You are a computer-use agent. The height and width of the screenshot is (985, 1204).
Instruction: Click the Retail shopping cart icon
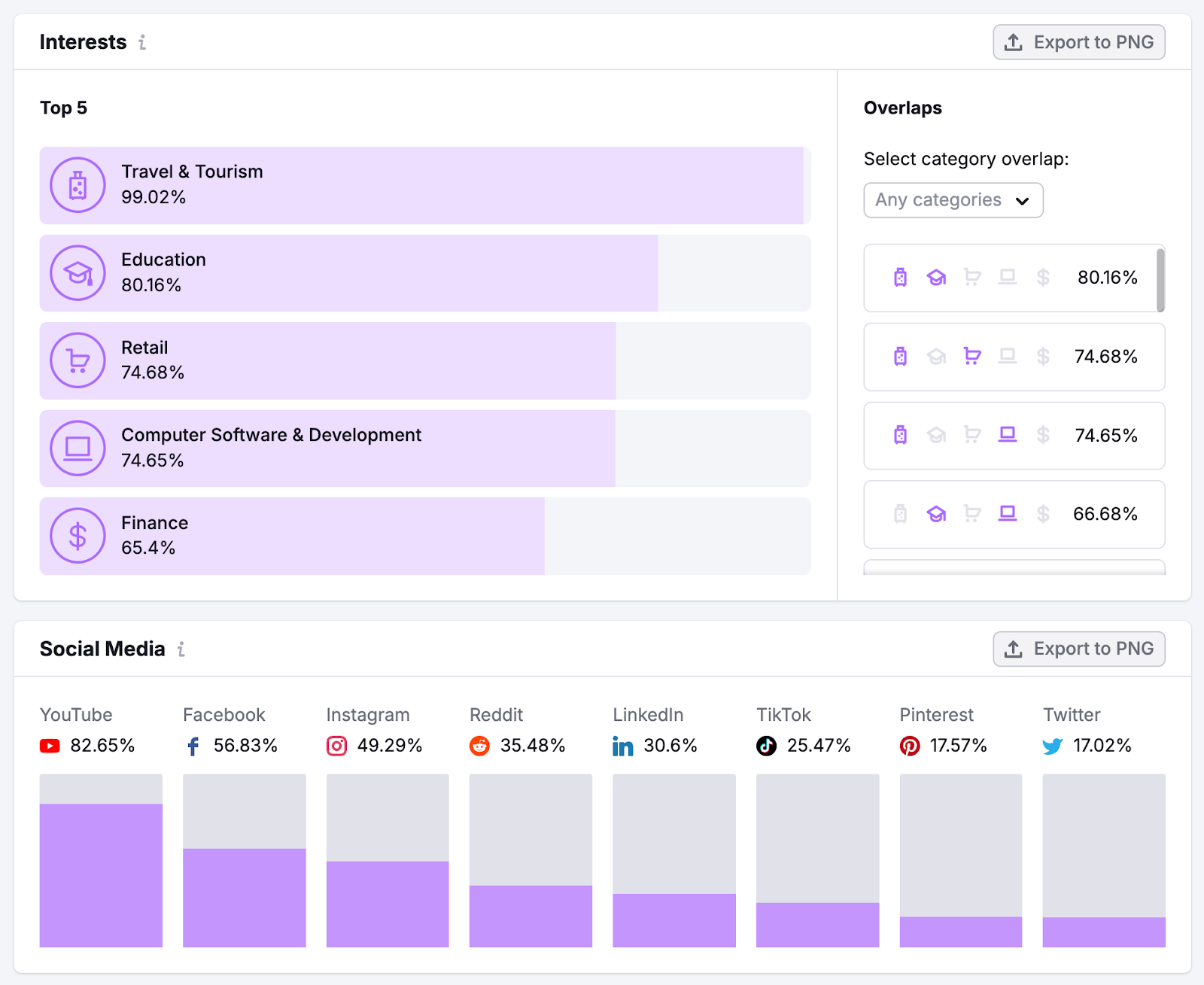point(78,360)
